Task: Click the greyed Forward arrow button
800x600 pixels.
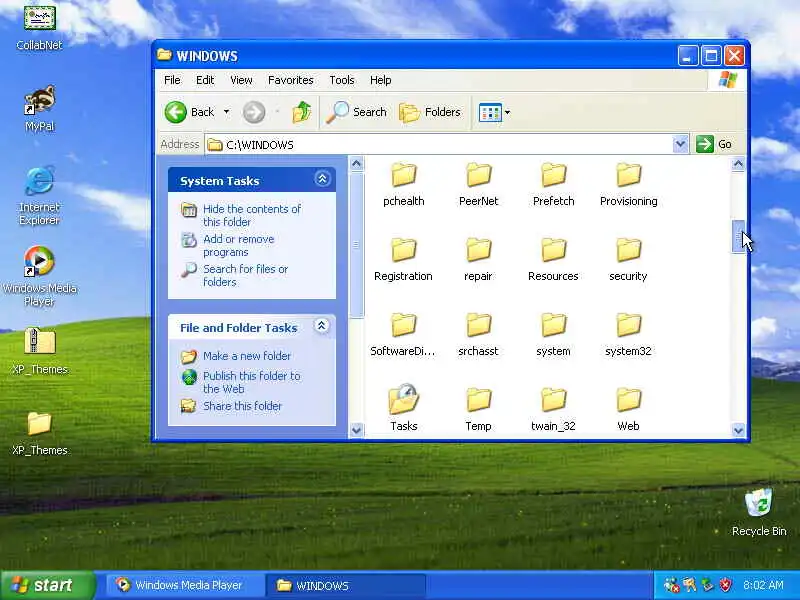Action: pyautogui.click(x=254, y=112)
